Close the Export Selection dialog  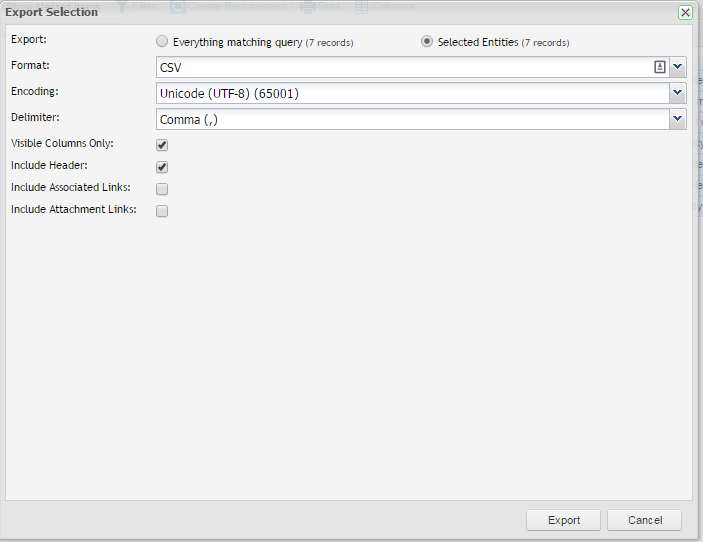(x=685, y=12)
